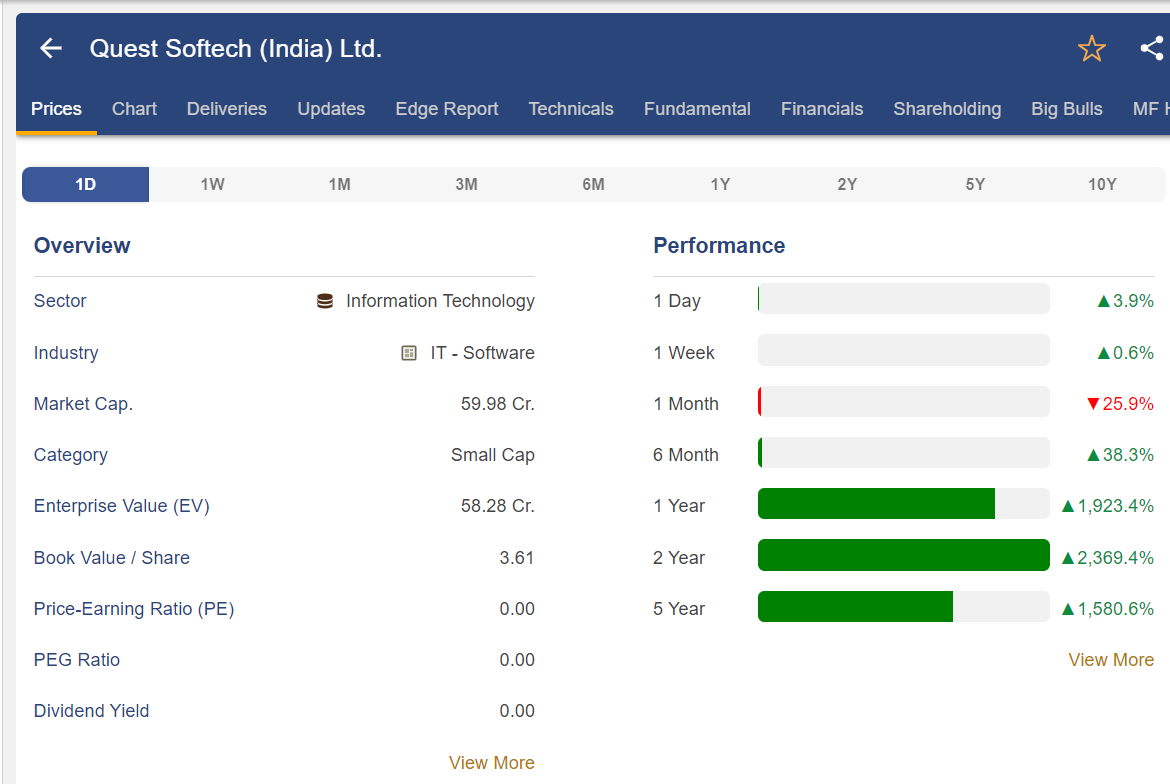Open the Technicals tab

click(571, 109)
